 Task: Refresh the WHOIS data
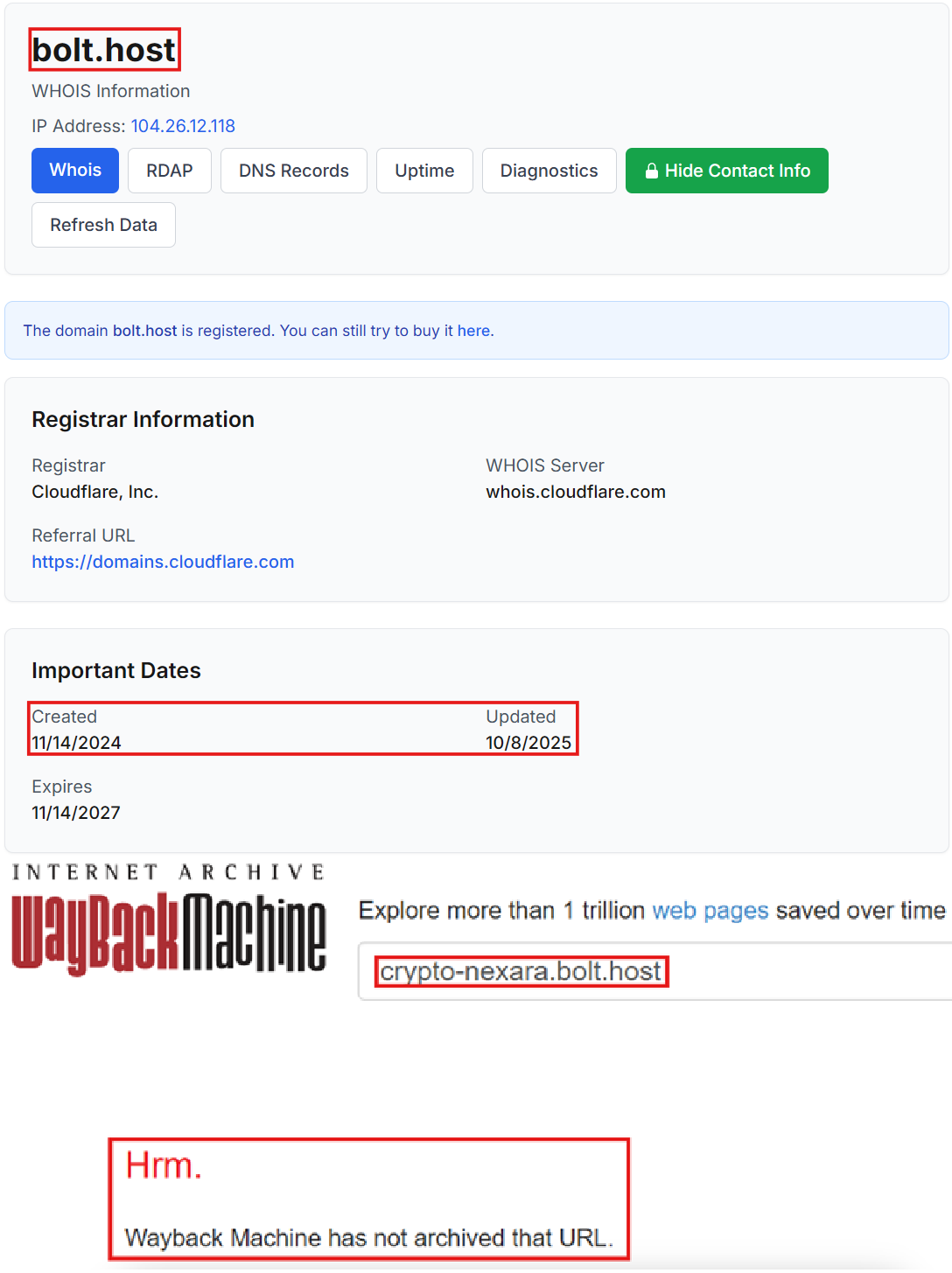[x=103, y=225]
